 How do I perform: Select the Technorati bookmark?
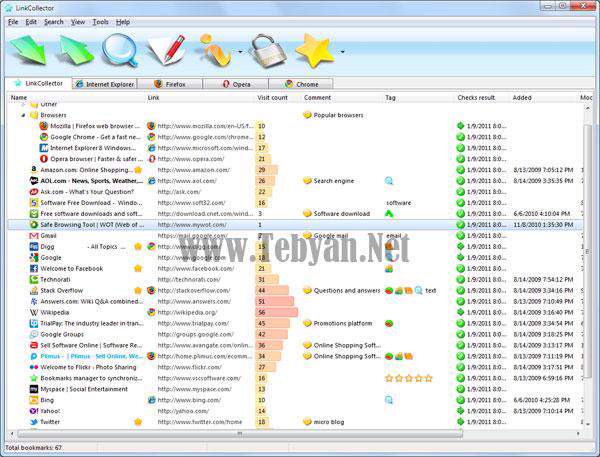55,280
